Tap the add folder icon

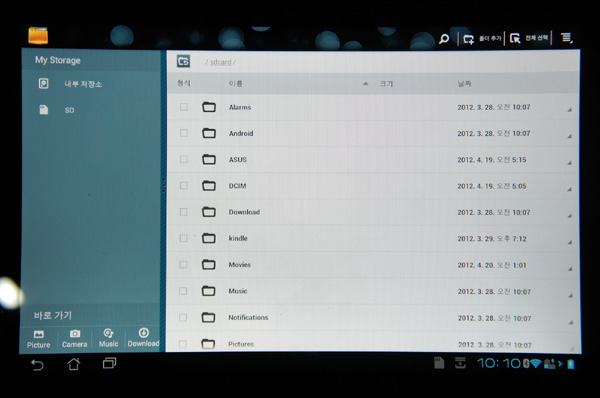[x=469, y=39]
